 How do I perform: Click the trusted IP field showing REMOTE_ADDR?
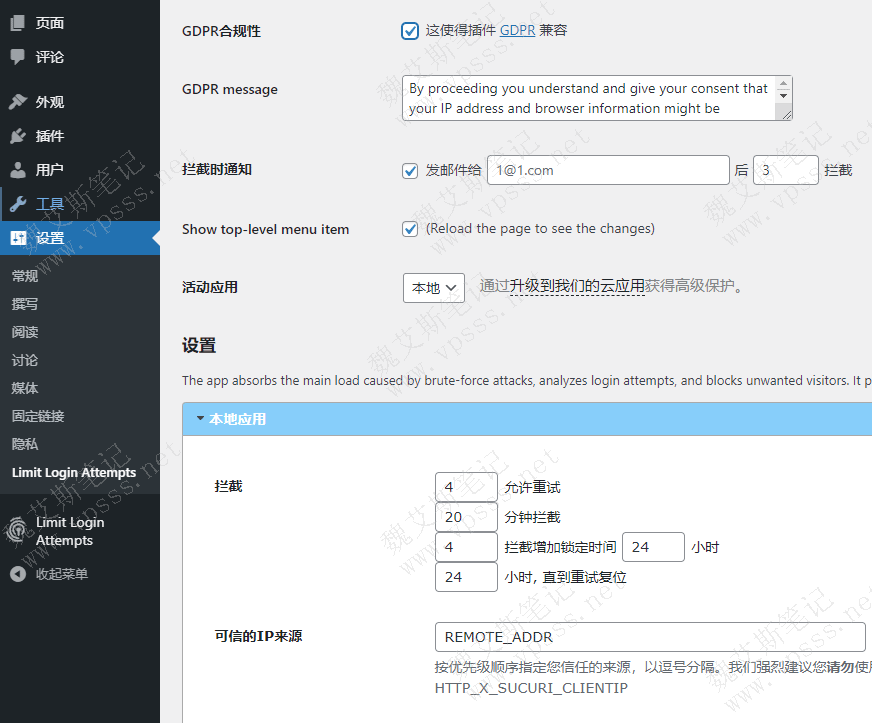[649, 637]
